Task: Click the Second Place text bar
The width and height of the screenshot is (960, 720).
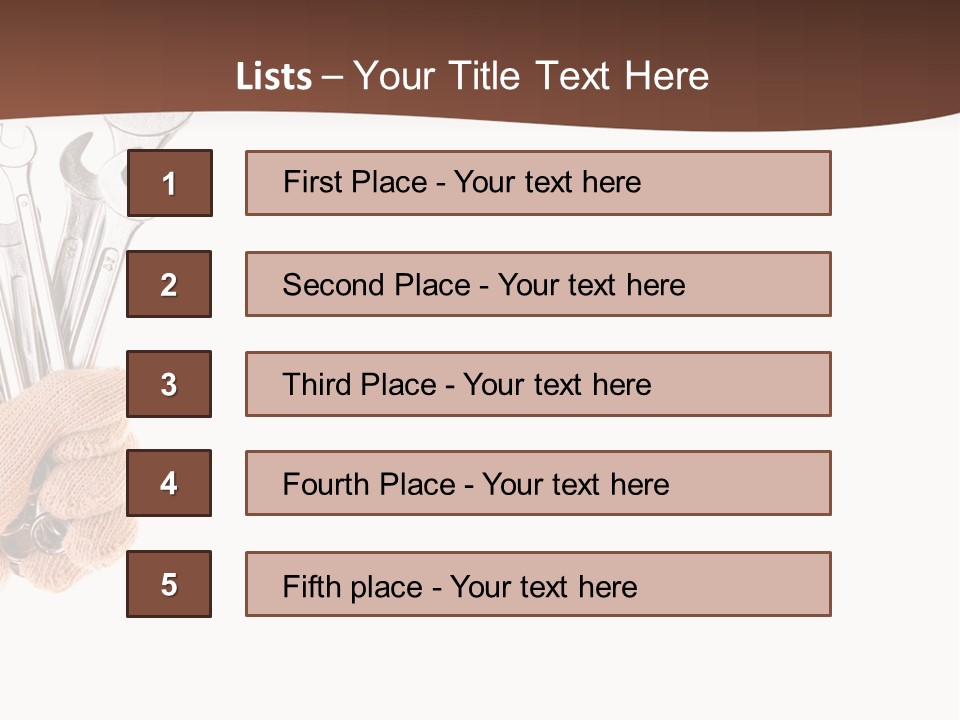Action: [x=538, y=284]
